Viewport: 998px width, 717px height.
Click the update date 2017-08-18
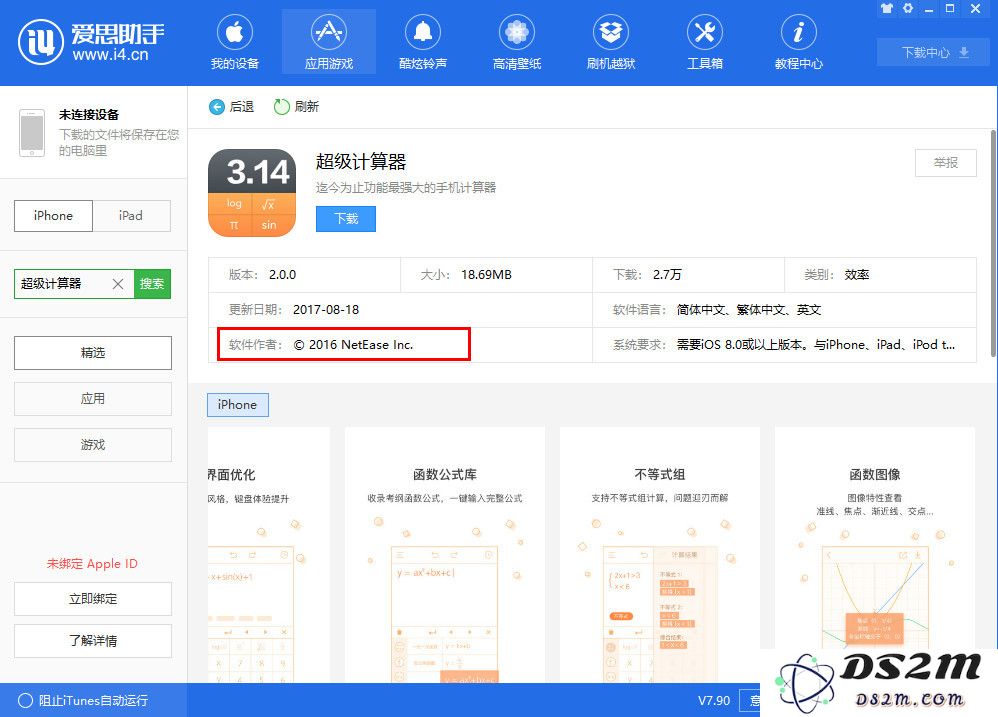(x=326, y=310)
